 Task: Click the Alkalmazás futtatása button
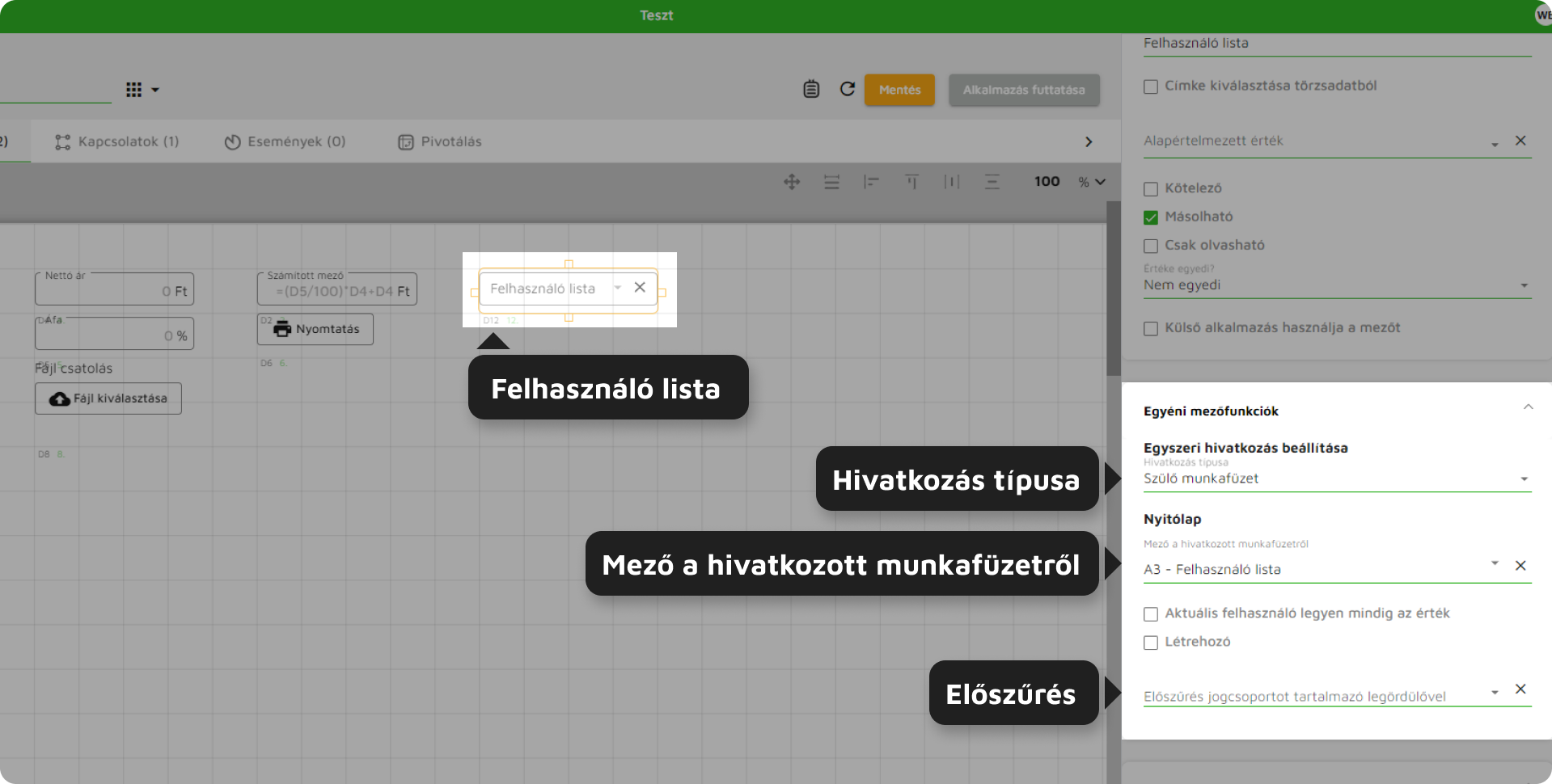coord(1024,90)
